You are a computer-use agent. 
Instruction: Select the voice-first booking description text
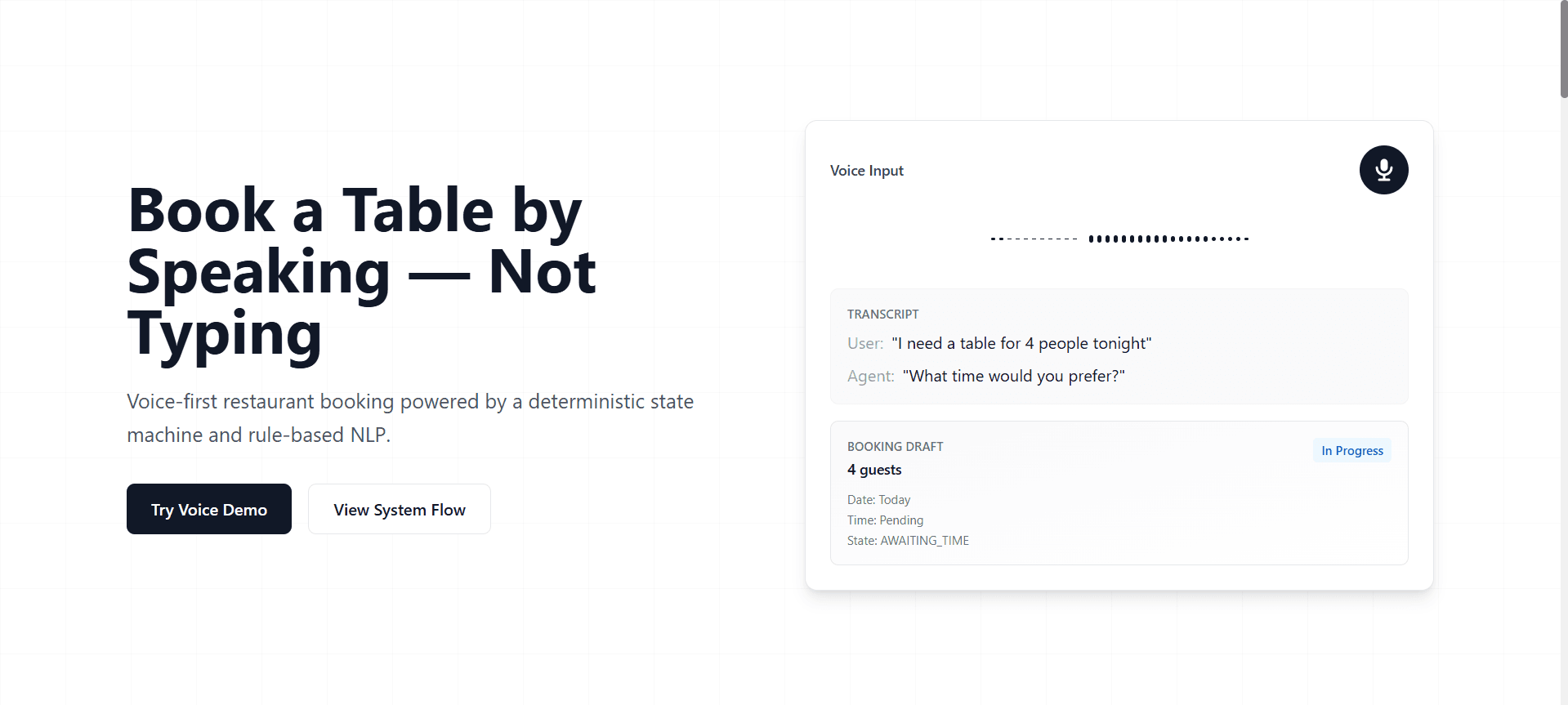pos(409,417)
